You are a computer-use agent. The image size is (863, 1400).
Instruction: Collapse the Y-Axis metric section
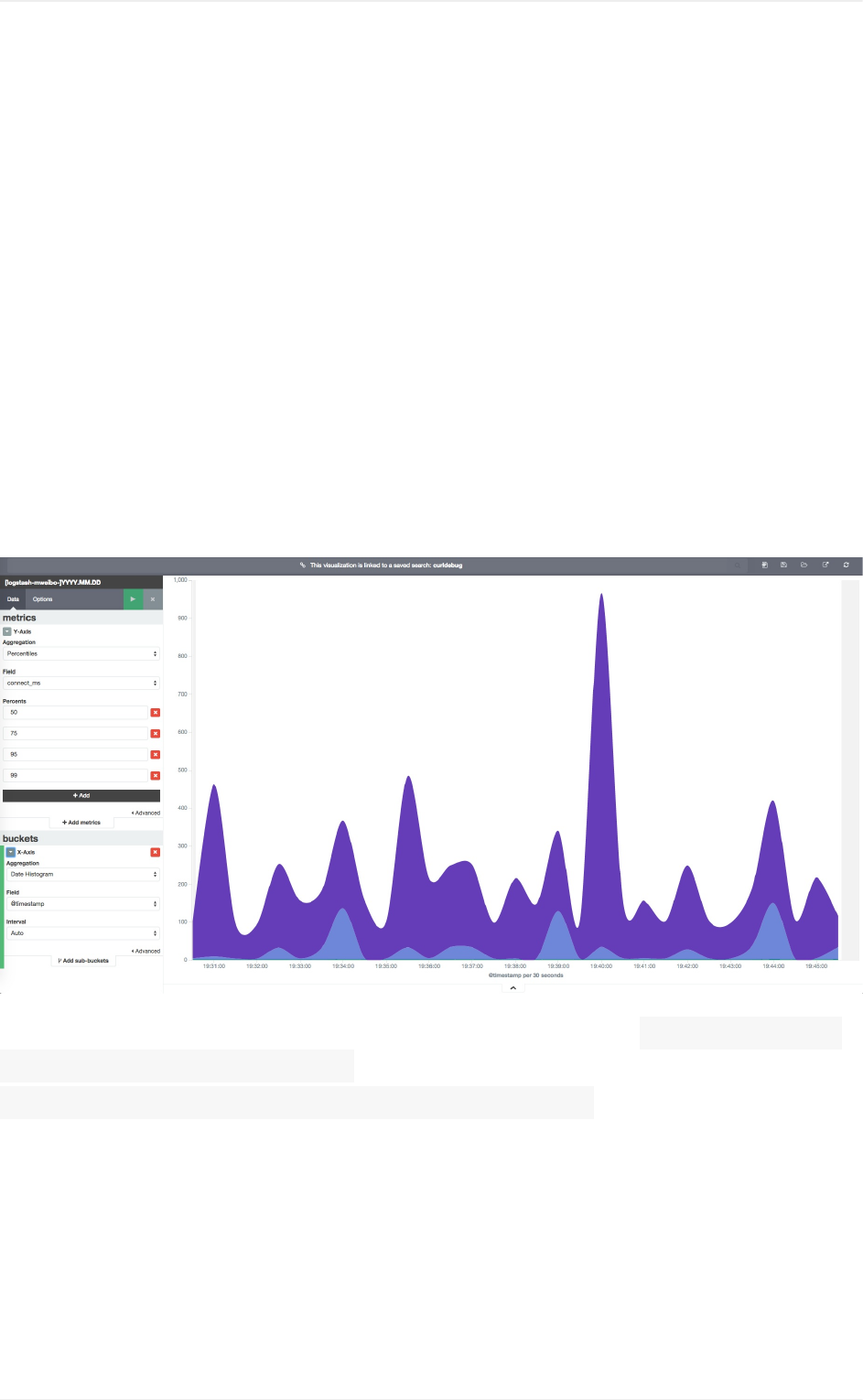(x=7, y=632)
